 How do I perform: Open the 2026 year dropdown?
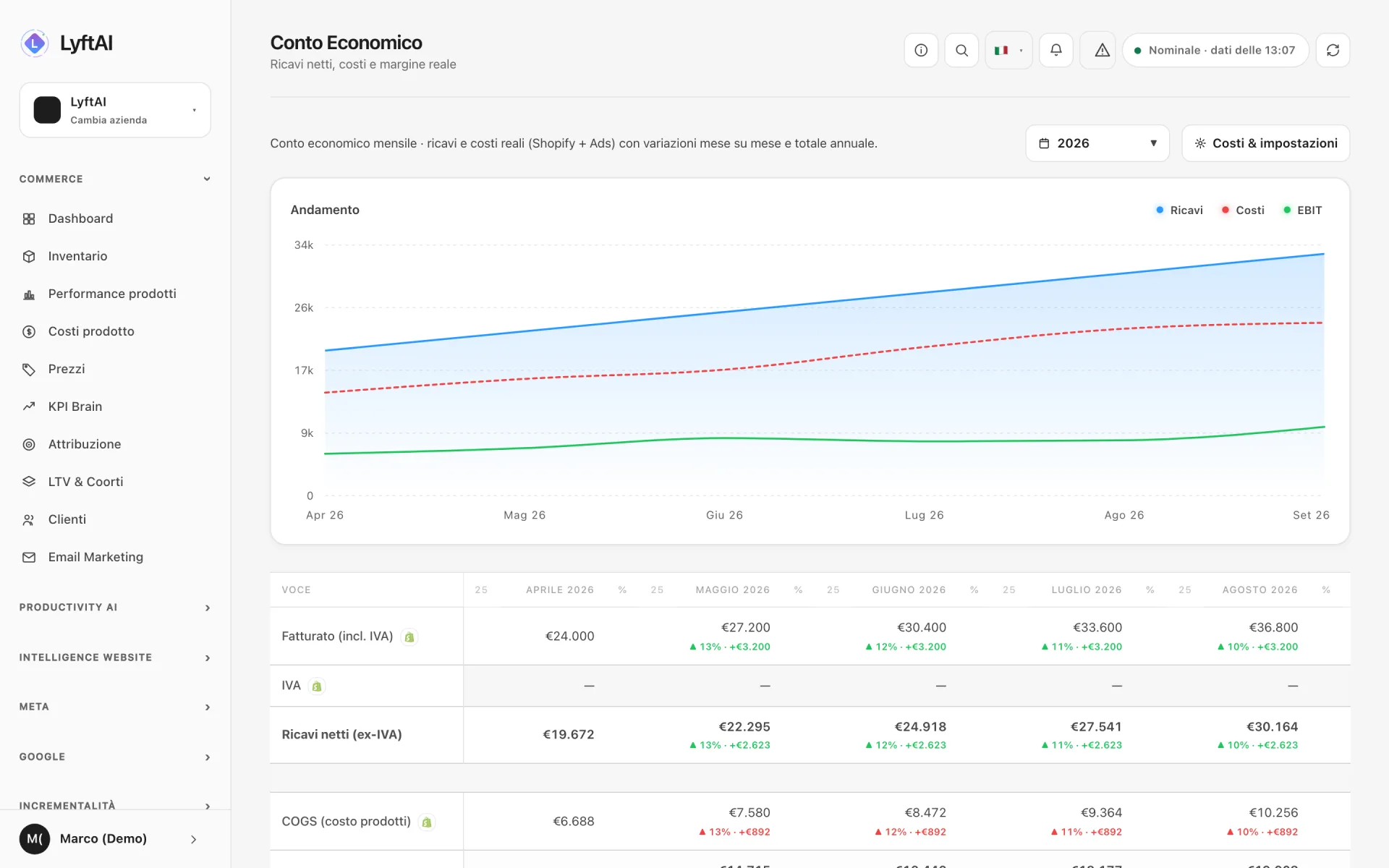[1097, 143]
